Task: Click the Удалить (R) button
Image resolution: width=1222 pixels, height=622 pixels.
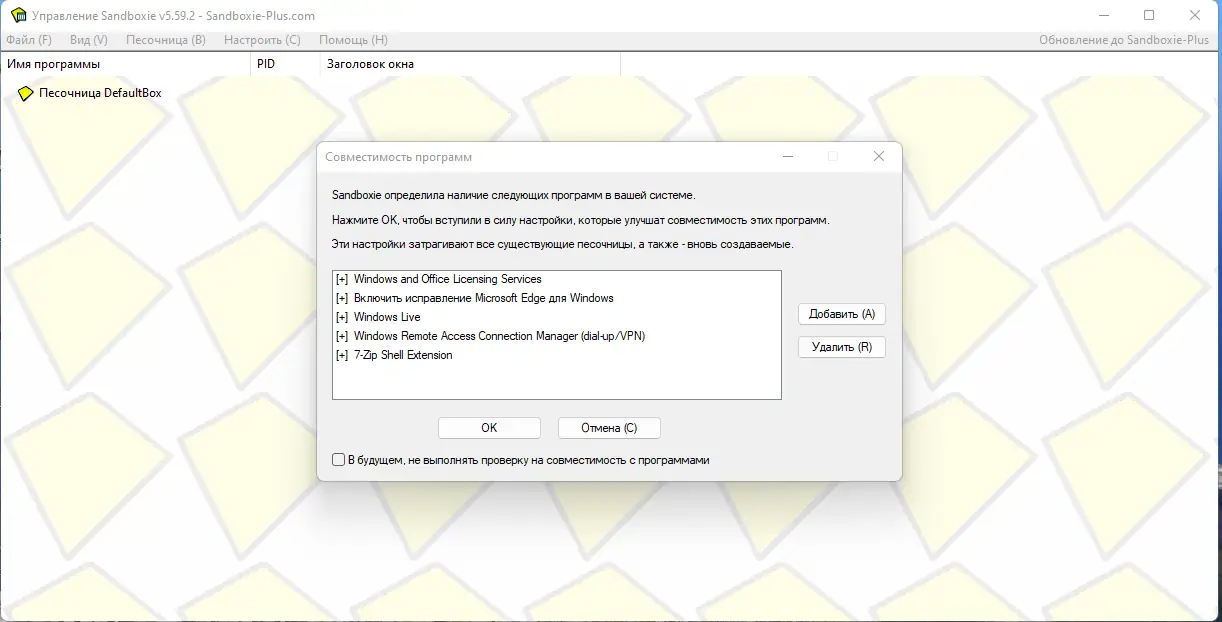Action: pos(842,347)
